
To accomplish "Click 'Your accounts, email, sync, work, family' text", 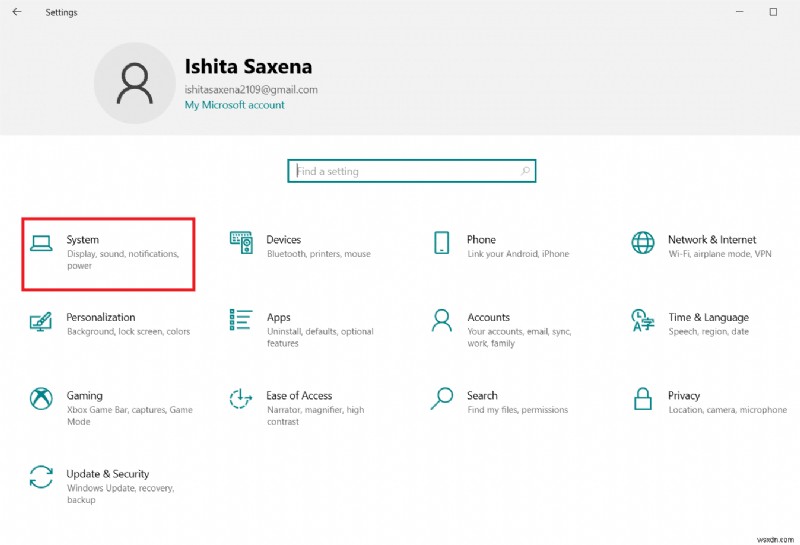I will pyautogui.click(x=519, y=337).
